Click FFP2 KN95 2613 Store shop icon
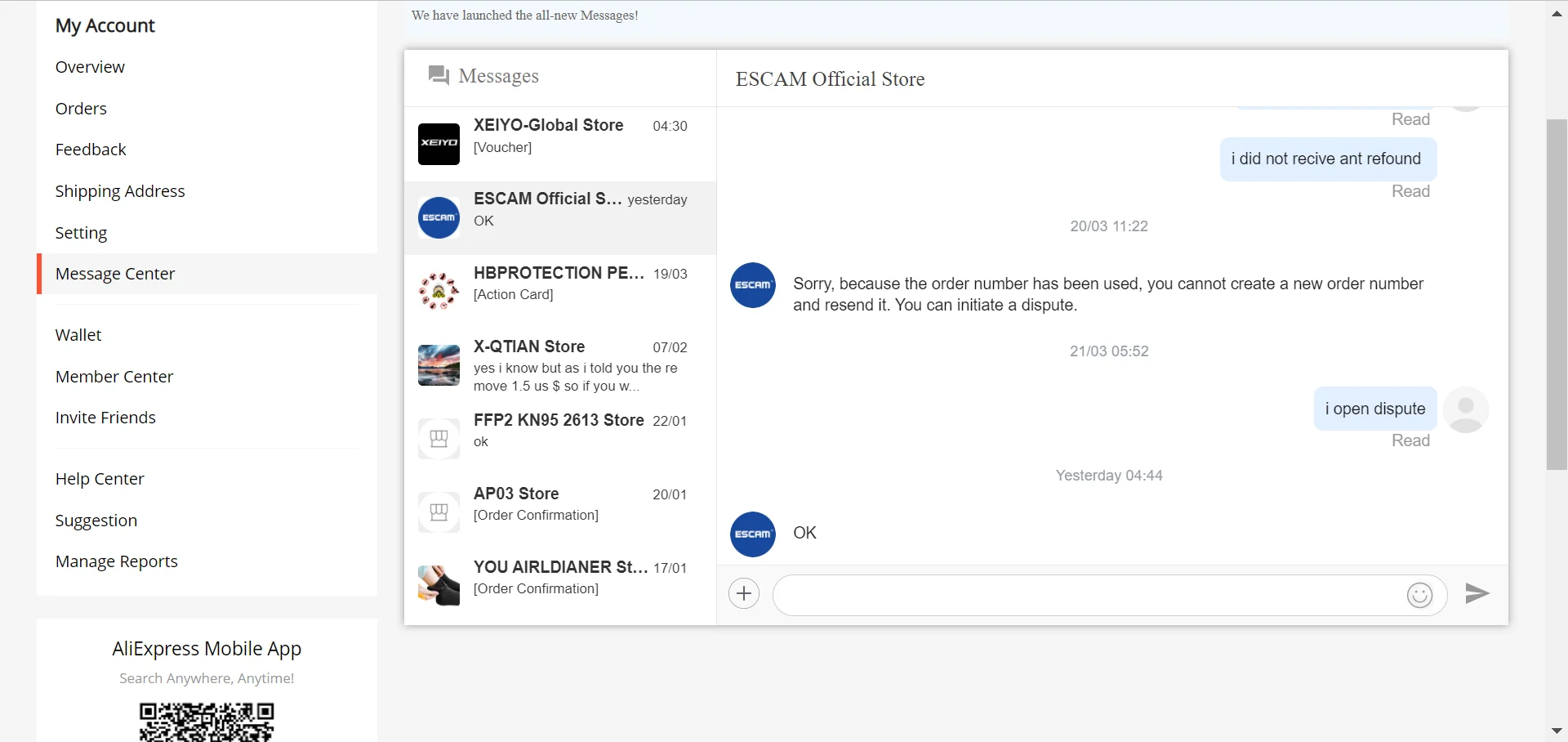 pos(439,438)
